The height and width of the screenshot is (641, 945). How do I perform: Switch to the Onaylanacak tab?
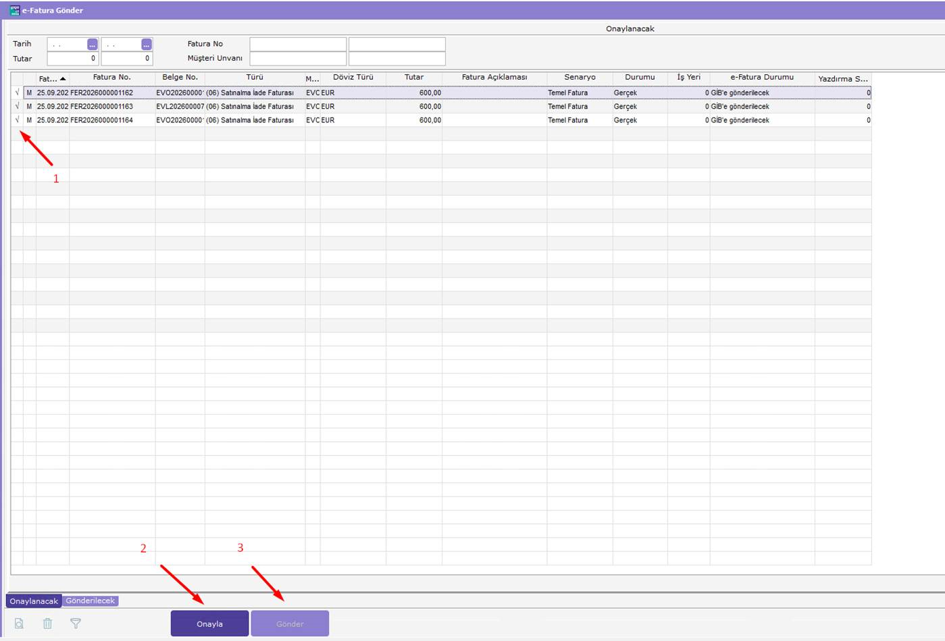(34, 601)
